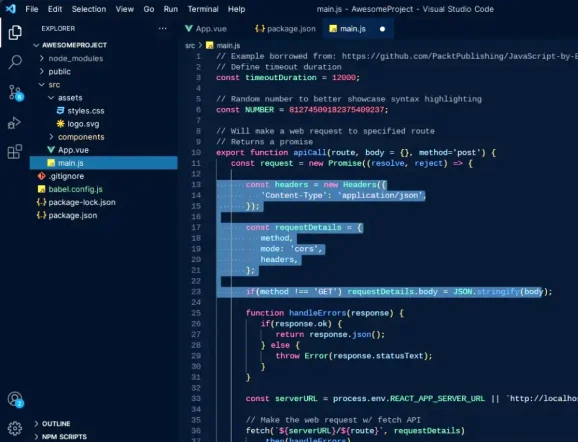Click the serverURL constant on line 33
Viewport: 578px width, 442px height.
click(x=296, y=399)
